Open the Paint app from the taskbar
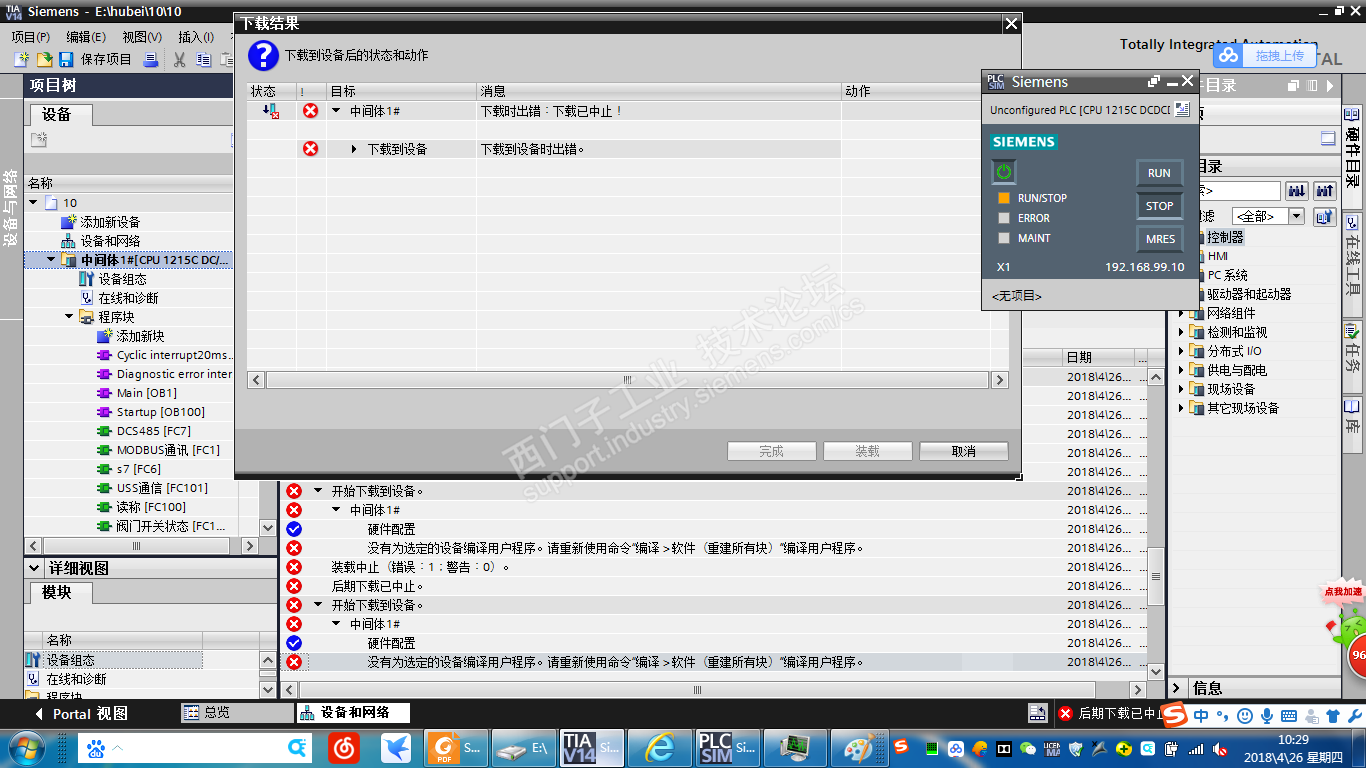This screenshot has height=768, width=1366. pyautogui.click(x=859, y=747)
